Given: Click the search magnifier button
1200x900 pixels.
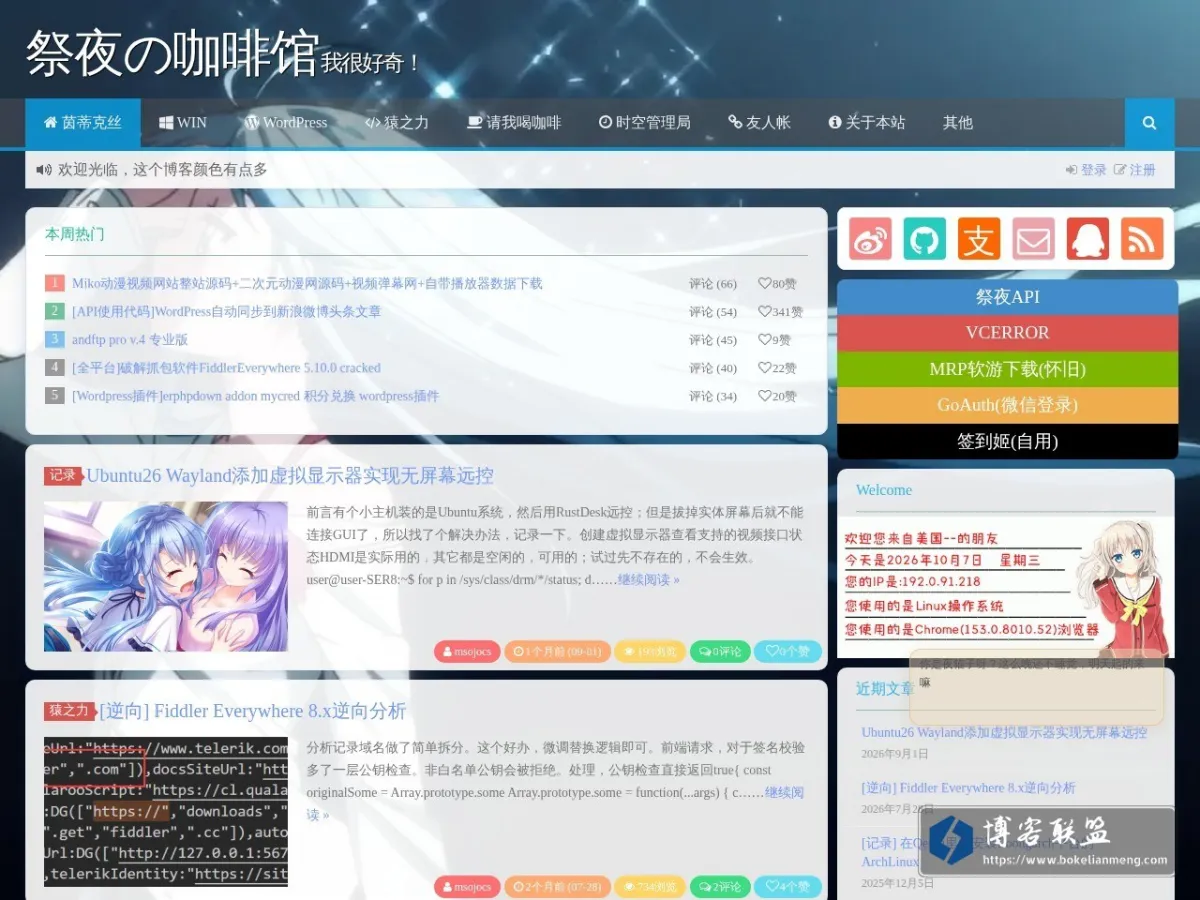Looking at the screenshot, I should 1149,123.
